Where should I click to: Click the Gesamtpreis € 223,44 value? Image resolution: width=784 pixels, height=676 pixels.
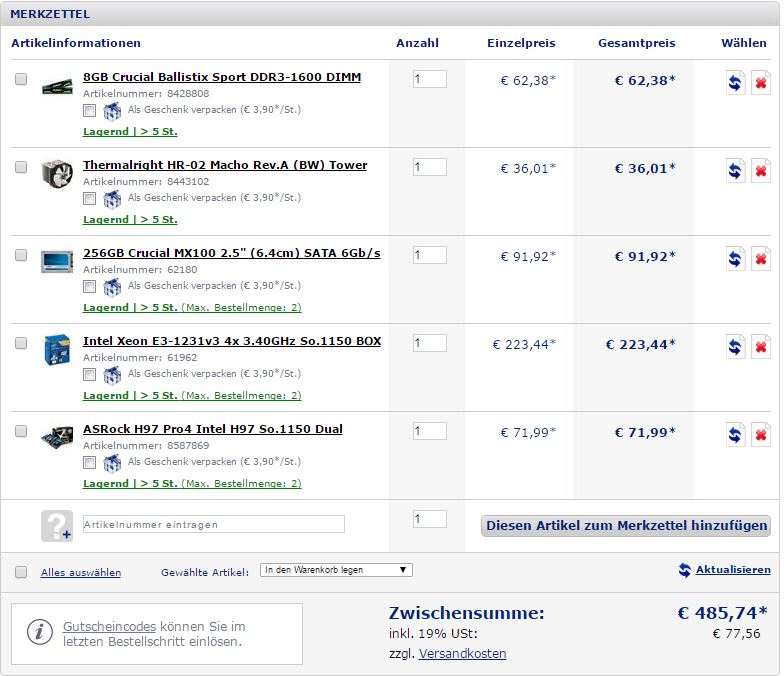pos(640,344)
